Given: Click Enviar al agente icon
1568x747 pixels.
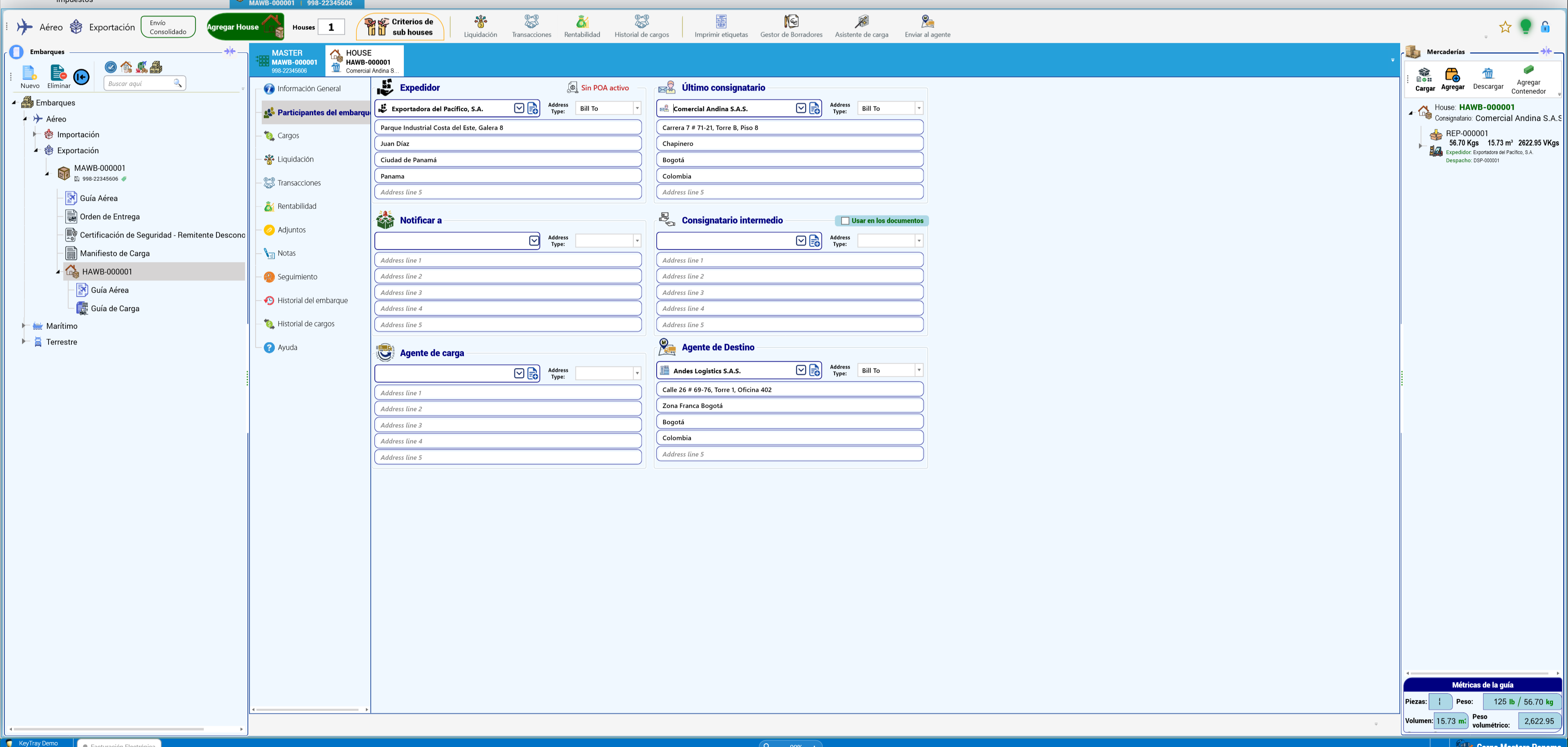Looking at the screenshot, I should pyautogui.click(x=927, y=27).
